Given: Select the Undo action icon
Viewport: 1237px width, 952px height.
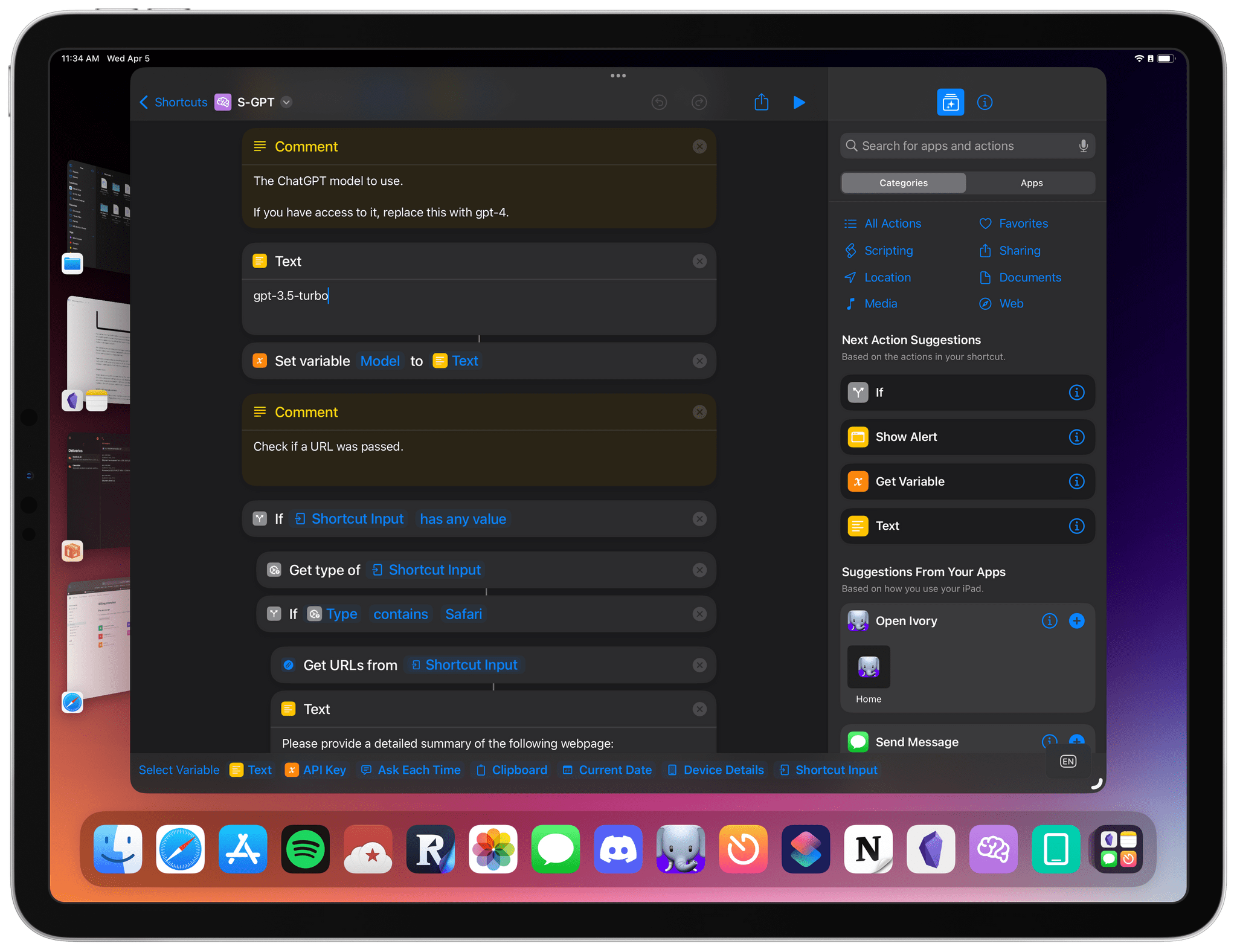Looking at the screenshot, I should tap(661, 102).
